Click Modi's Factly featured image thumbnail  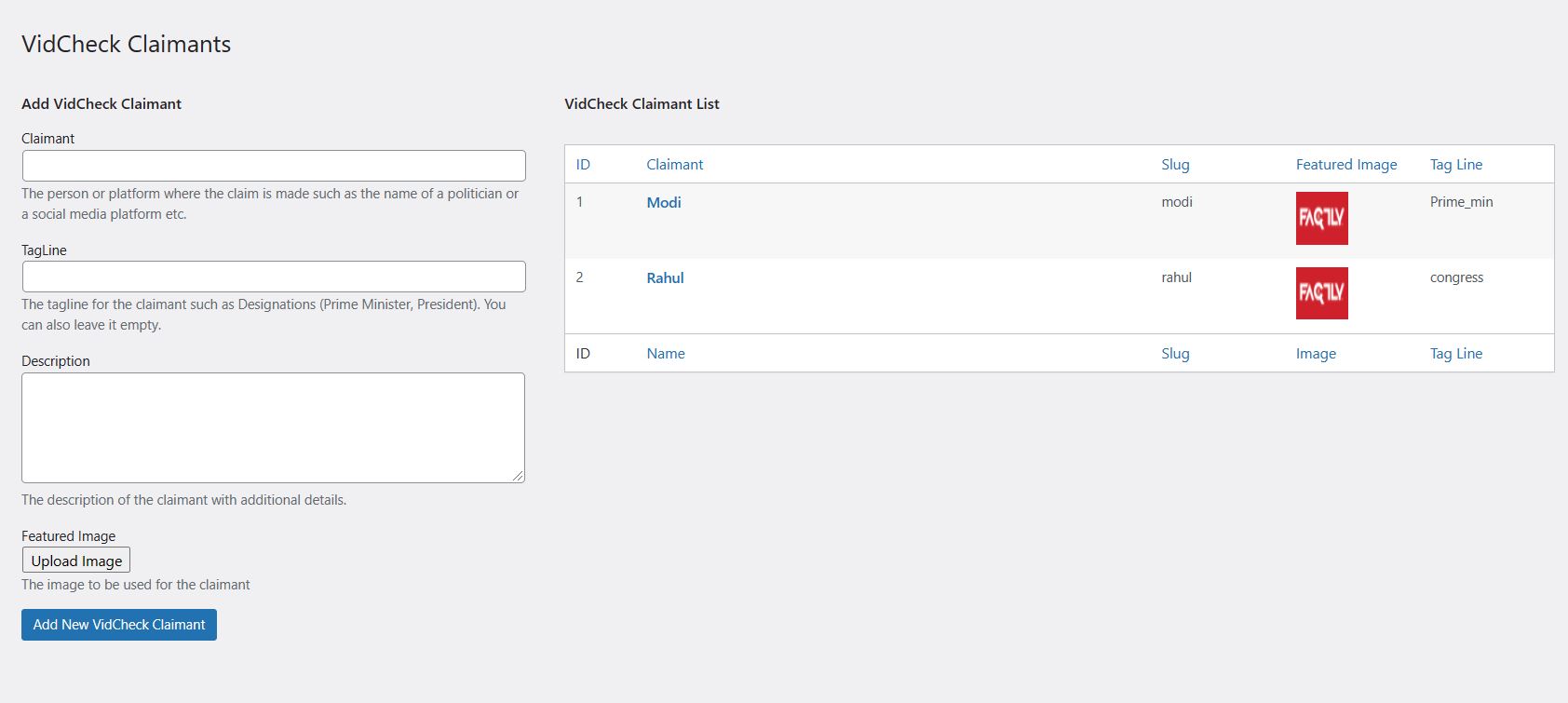click(x=1322, y=219)
